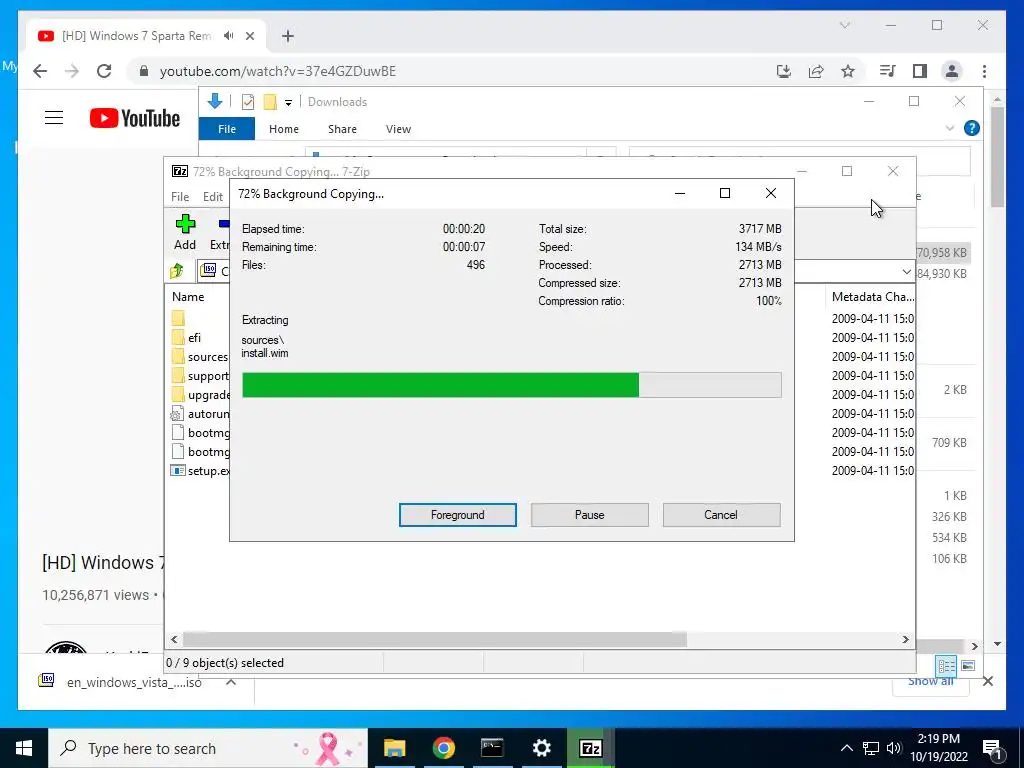Reload the YouTube page
This screenshot has width=1024, height=768.
tap(104, 71)
